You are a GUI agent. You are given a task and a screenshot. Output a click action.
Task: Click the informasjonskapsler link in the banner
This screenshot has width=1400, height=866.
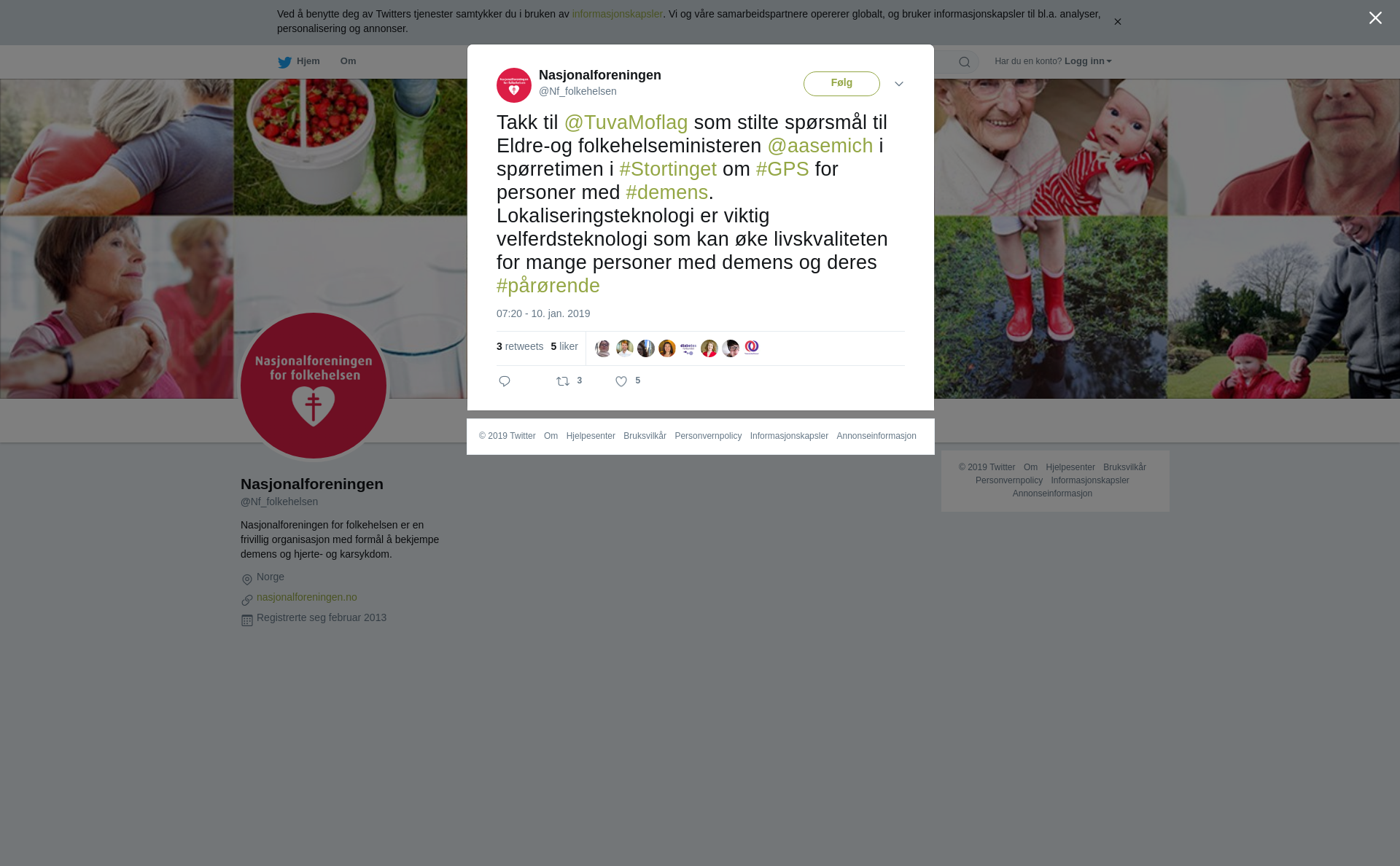pyautogui.click(x=617, y=14)
